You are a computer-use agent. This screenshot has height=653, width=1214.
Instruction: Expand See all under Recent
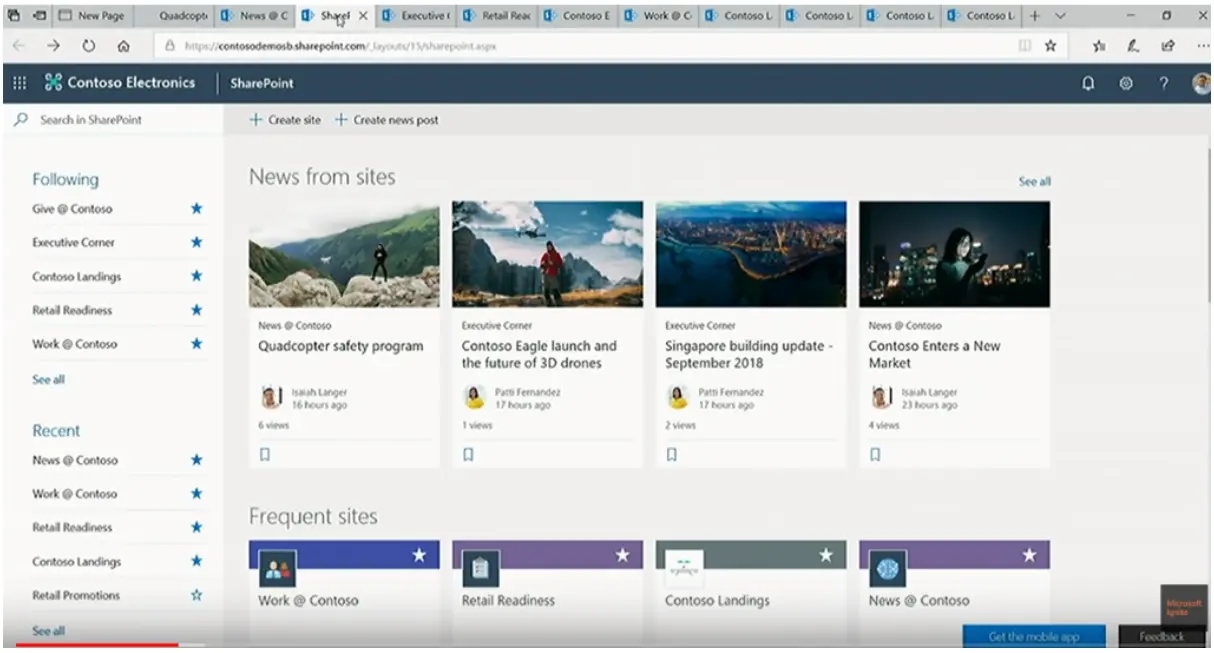tap(48, 631)
